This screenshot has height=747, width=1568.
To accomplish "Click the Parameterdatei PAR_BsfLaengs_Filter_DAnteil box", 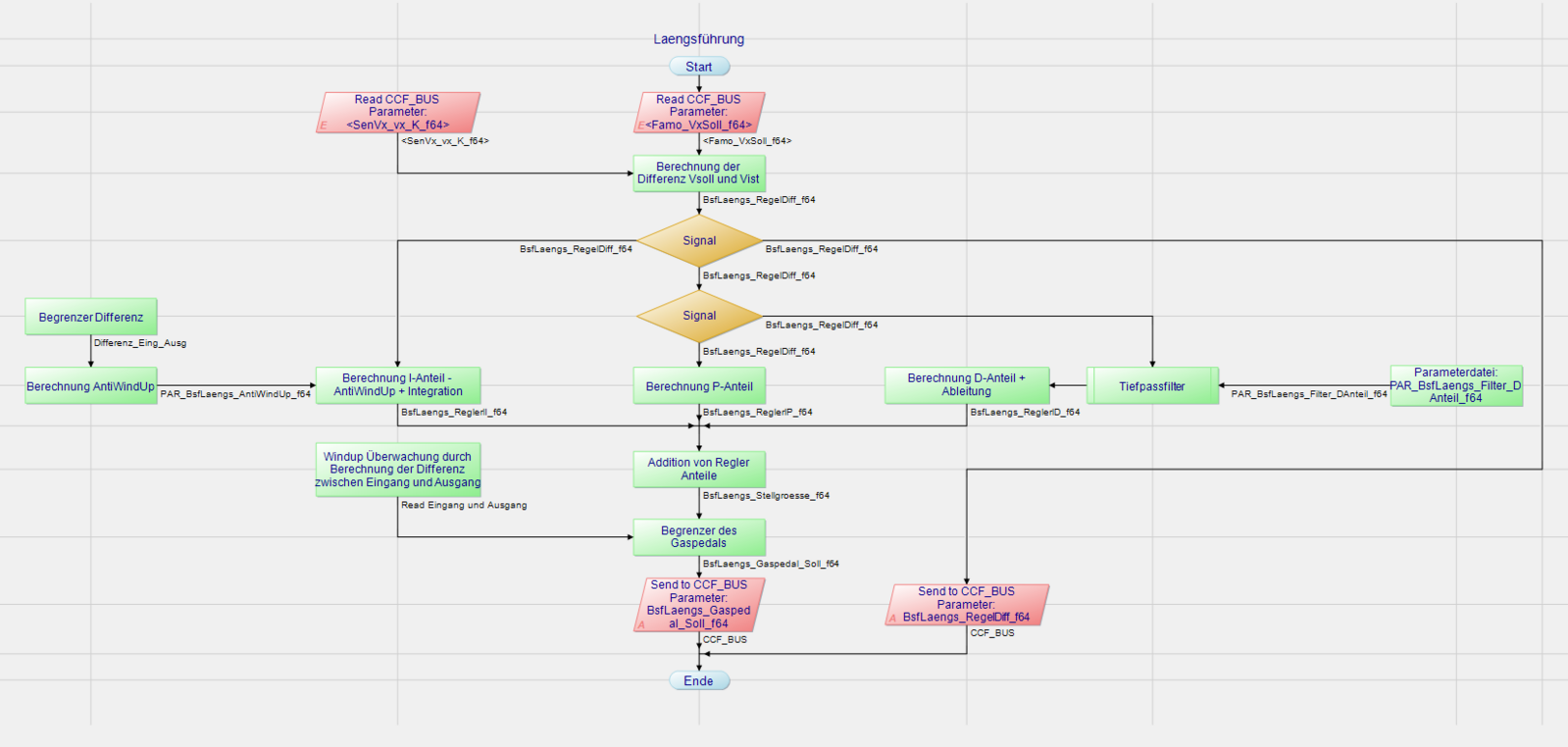I will [x=1456, y=385].
